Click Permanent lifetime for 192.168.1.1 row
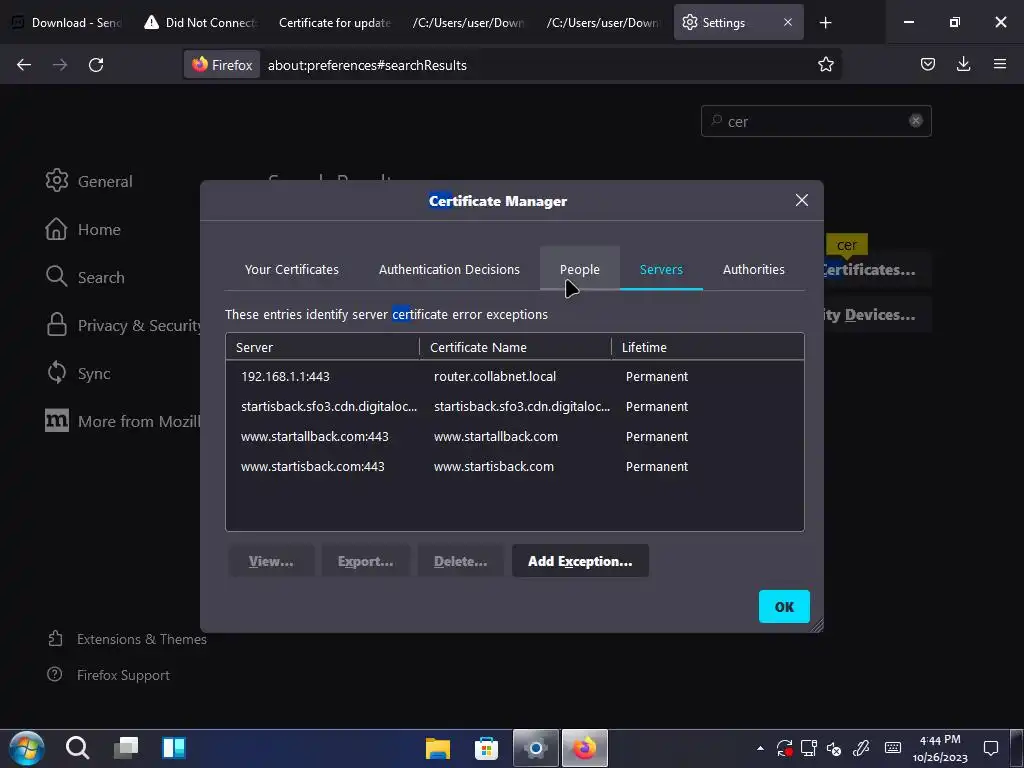This screenshot has width=1024, height=768. click(x=657, y=377)
